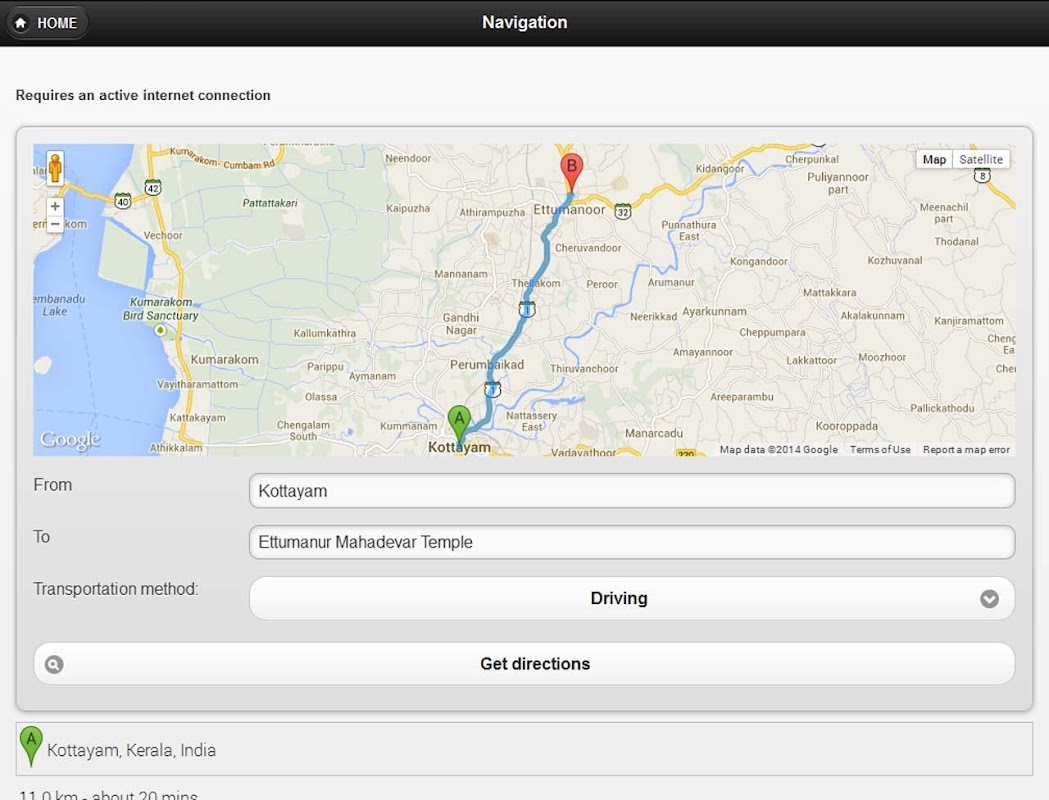
Task: Click the search icon in Get directions
Action: pos(54,664)
